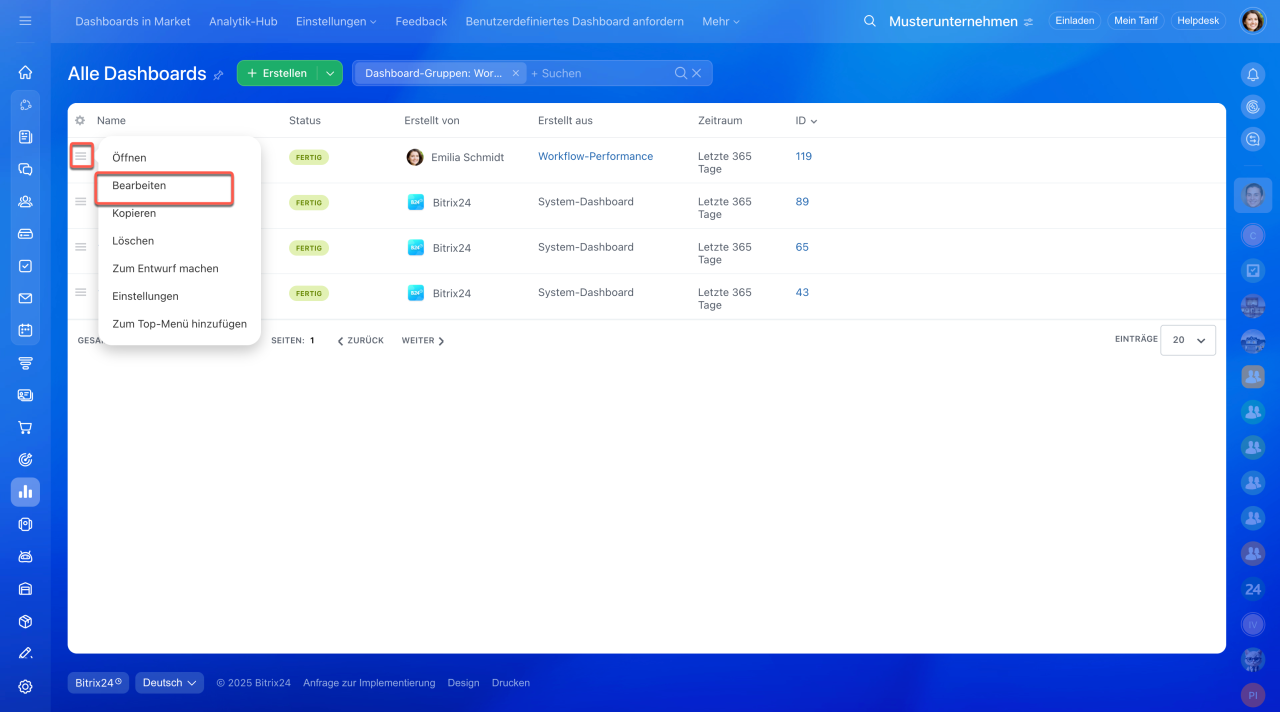The width and height of the screenshot is (1280, 712).
Task: Click the green Erstellen button
Action: (277, 73)
